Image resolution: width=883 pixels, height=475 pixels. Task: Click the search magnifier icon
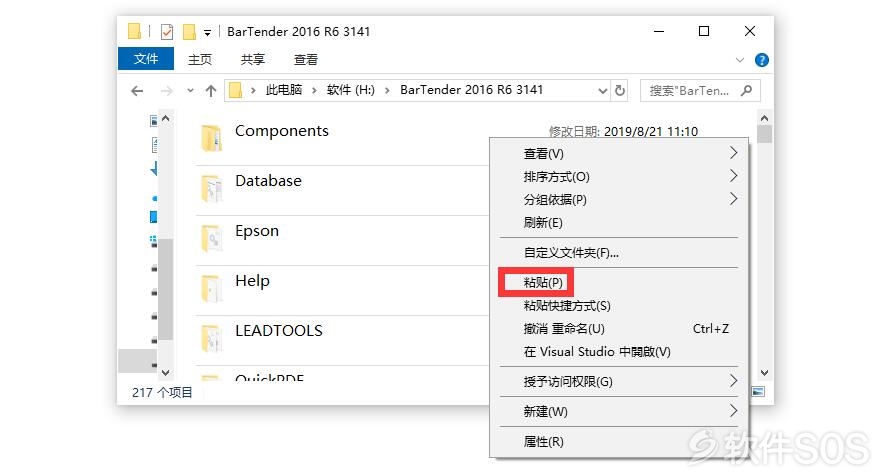[747, 90]
